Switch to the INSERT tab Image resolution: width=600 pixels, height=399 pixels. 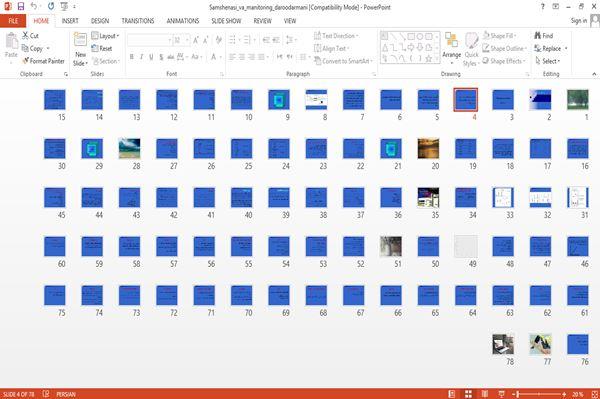70,21
